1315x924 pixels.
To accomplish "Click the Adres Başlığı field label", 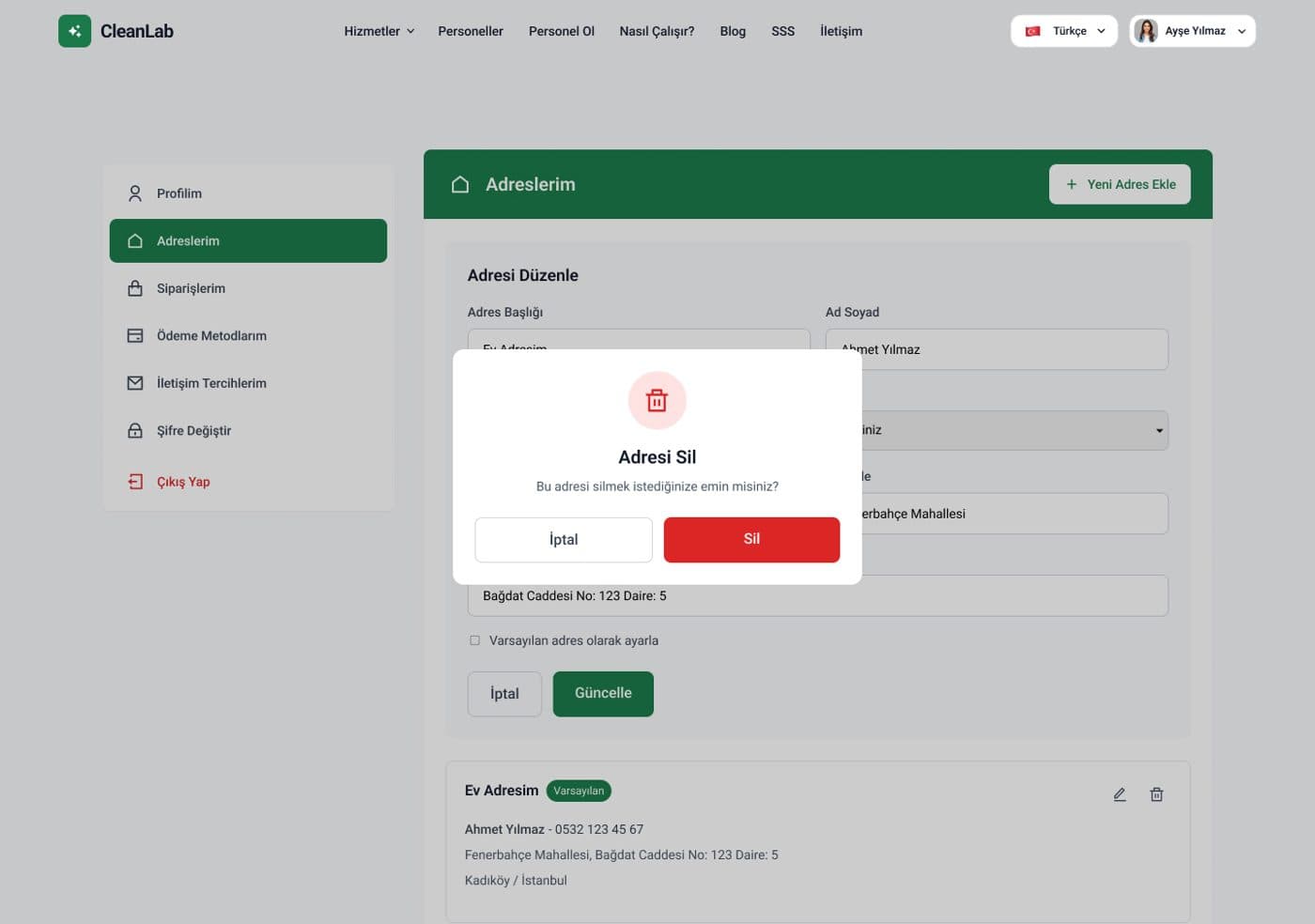I will (505, 312).
